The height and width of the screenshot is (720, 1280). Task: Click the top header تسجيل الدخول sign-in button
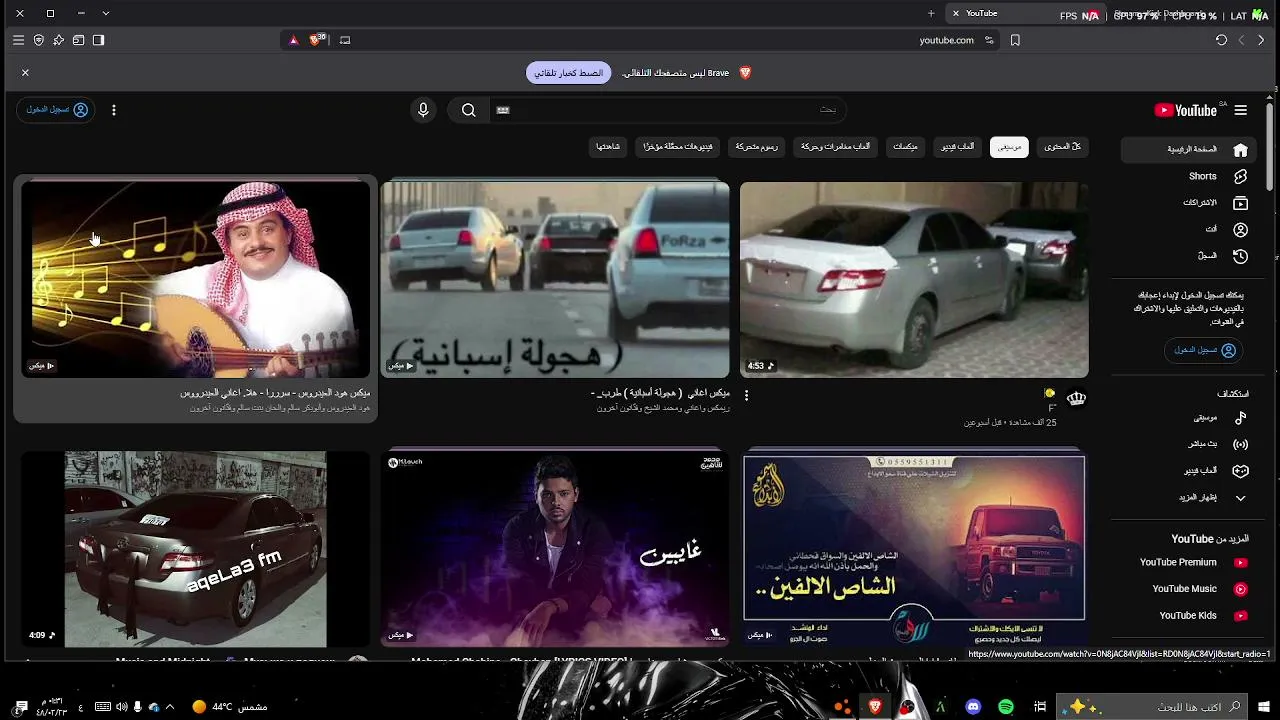coord(56,110)
